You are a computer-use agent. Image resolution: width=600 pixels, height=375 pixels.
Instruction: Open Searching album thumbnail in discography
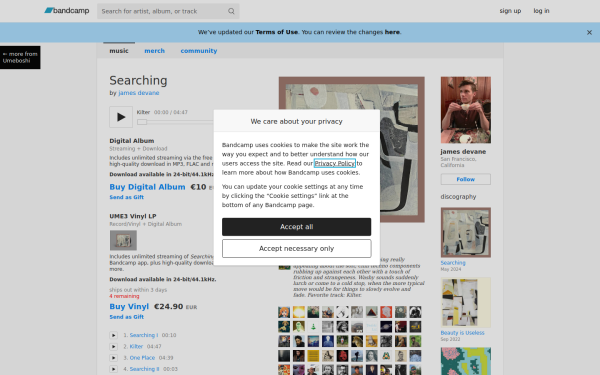(466, 232)
